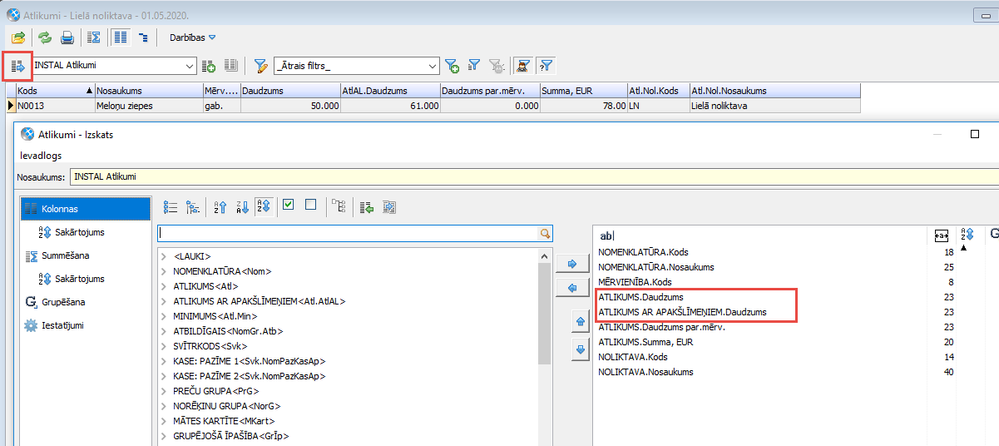Click the printer icon
Image resolution: width=999 pixels, height=446 pixels.
pyautogui.click(x=67, y=38)
